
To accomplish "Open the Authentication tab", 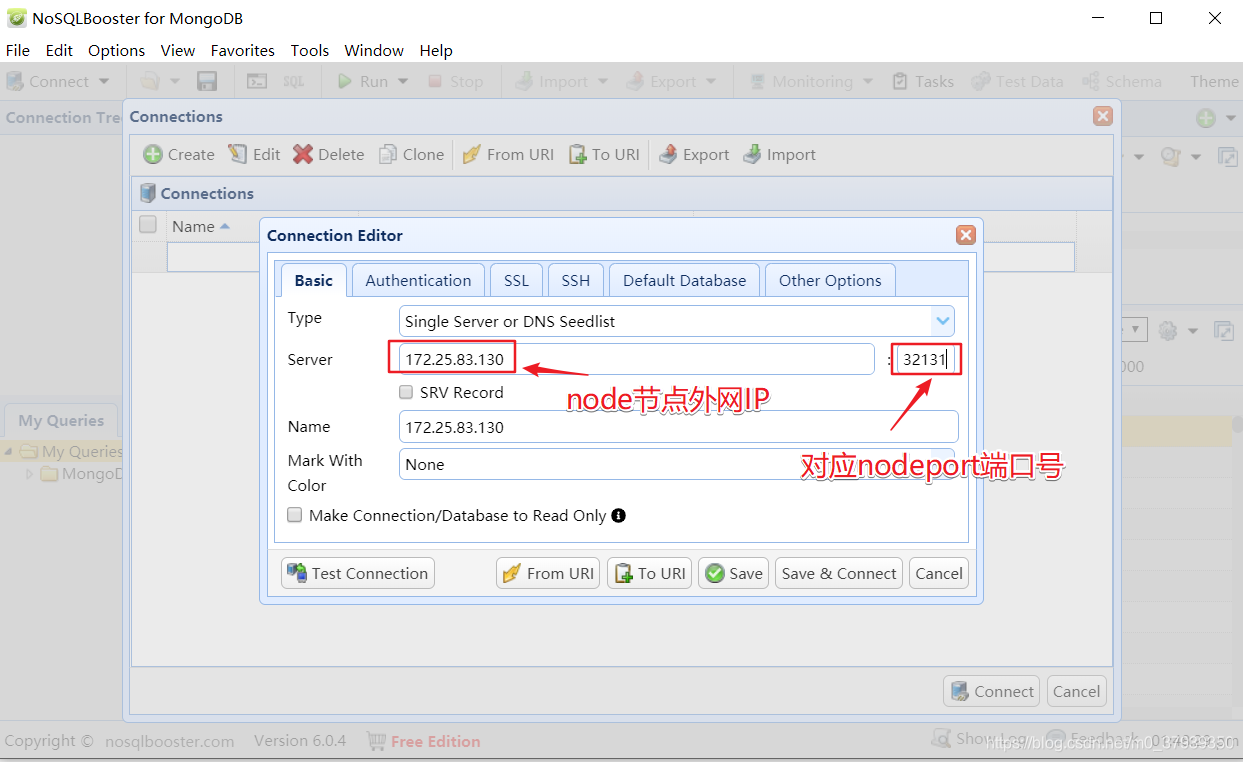I will [x=418, y=281].
